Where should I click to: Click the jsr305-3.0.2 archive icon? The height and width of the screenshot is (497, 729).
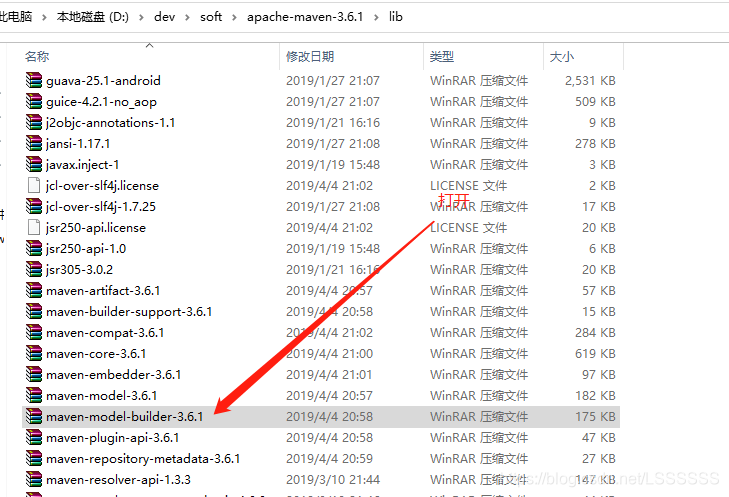[x=34, y=269]
